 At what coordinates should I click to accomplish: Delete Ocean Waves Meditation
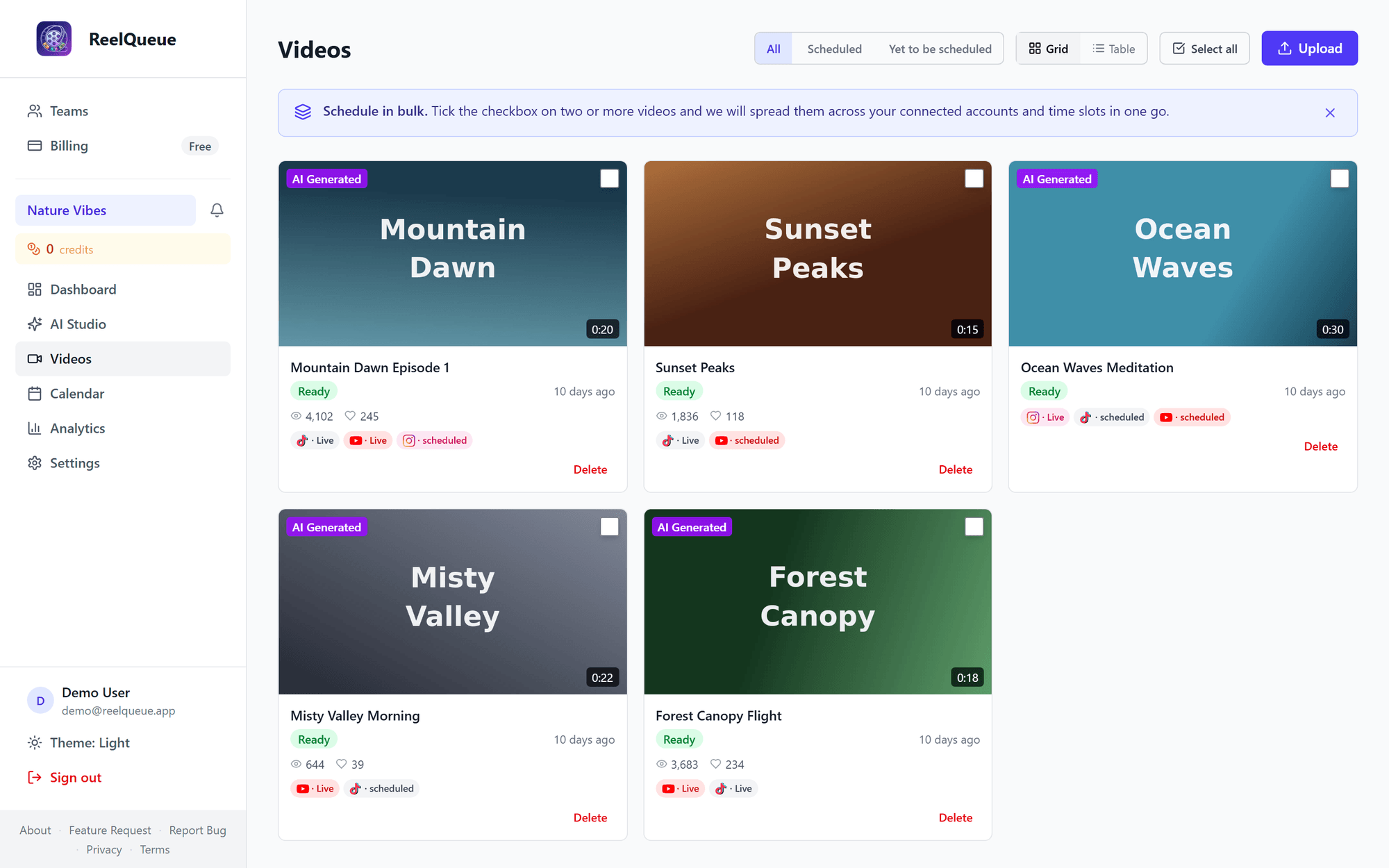1321,446
